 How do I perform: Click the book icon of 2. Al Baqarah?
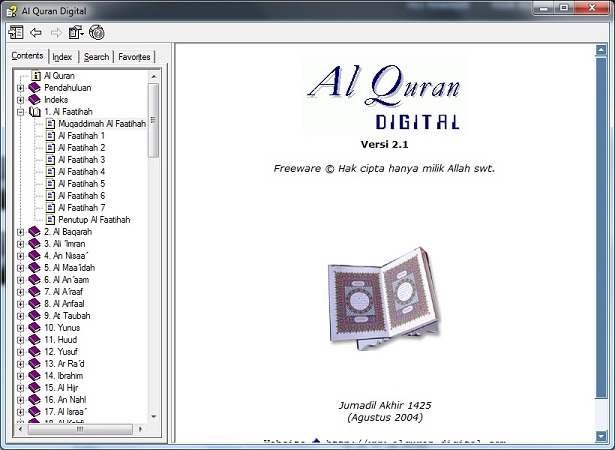pos(35,232)
